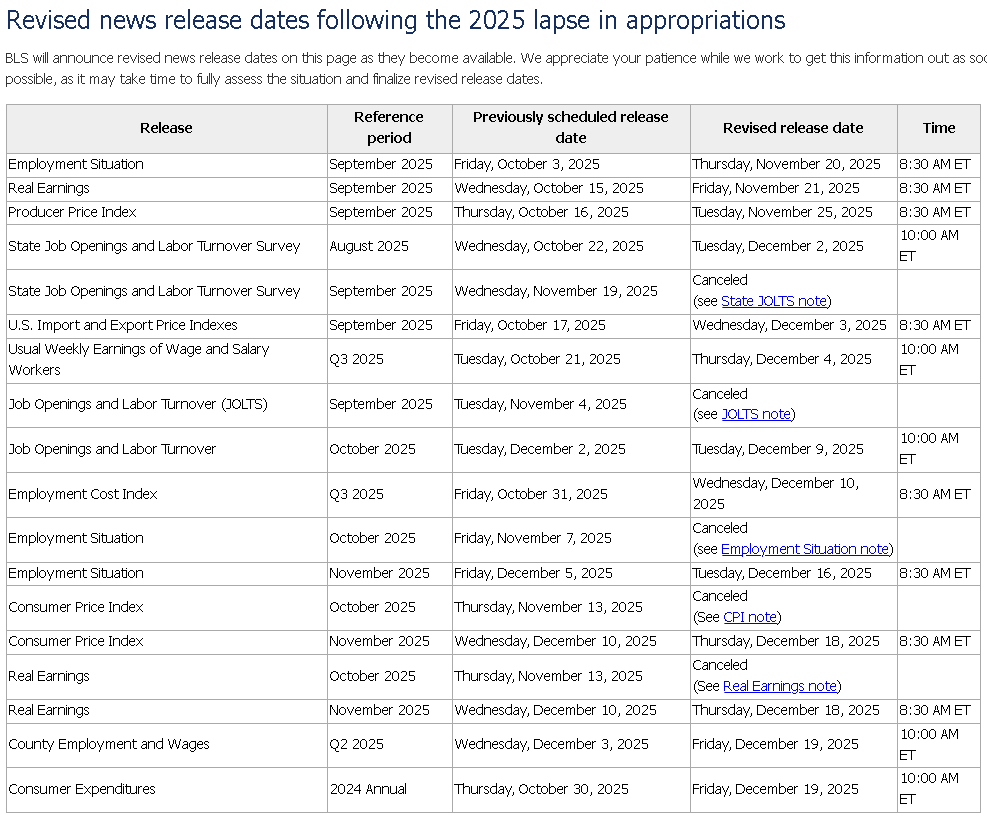Screen dimensions: 987x819
Task: Click the 'Producer Price Index' release cell
Action: pos(72,212)
